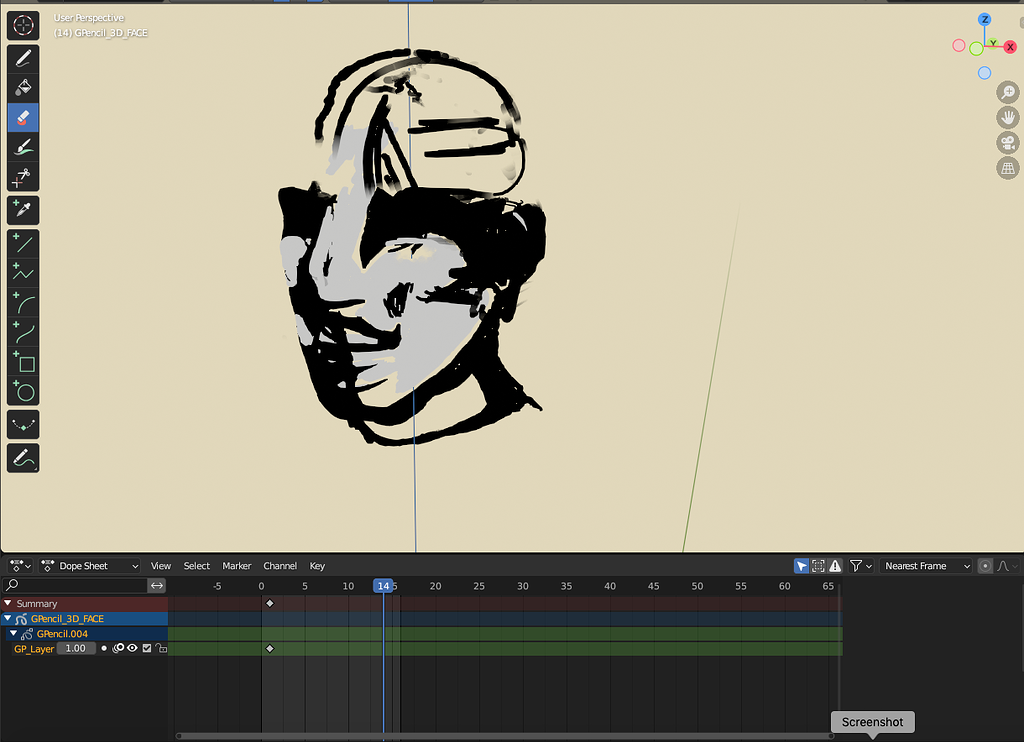The image size is (1024, 742).
Task: Open the Channel menu
Action: (280, 566)
